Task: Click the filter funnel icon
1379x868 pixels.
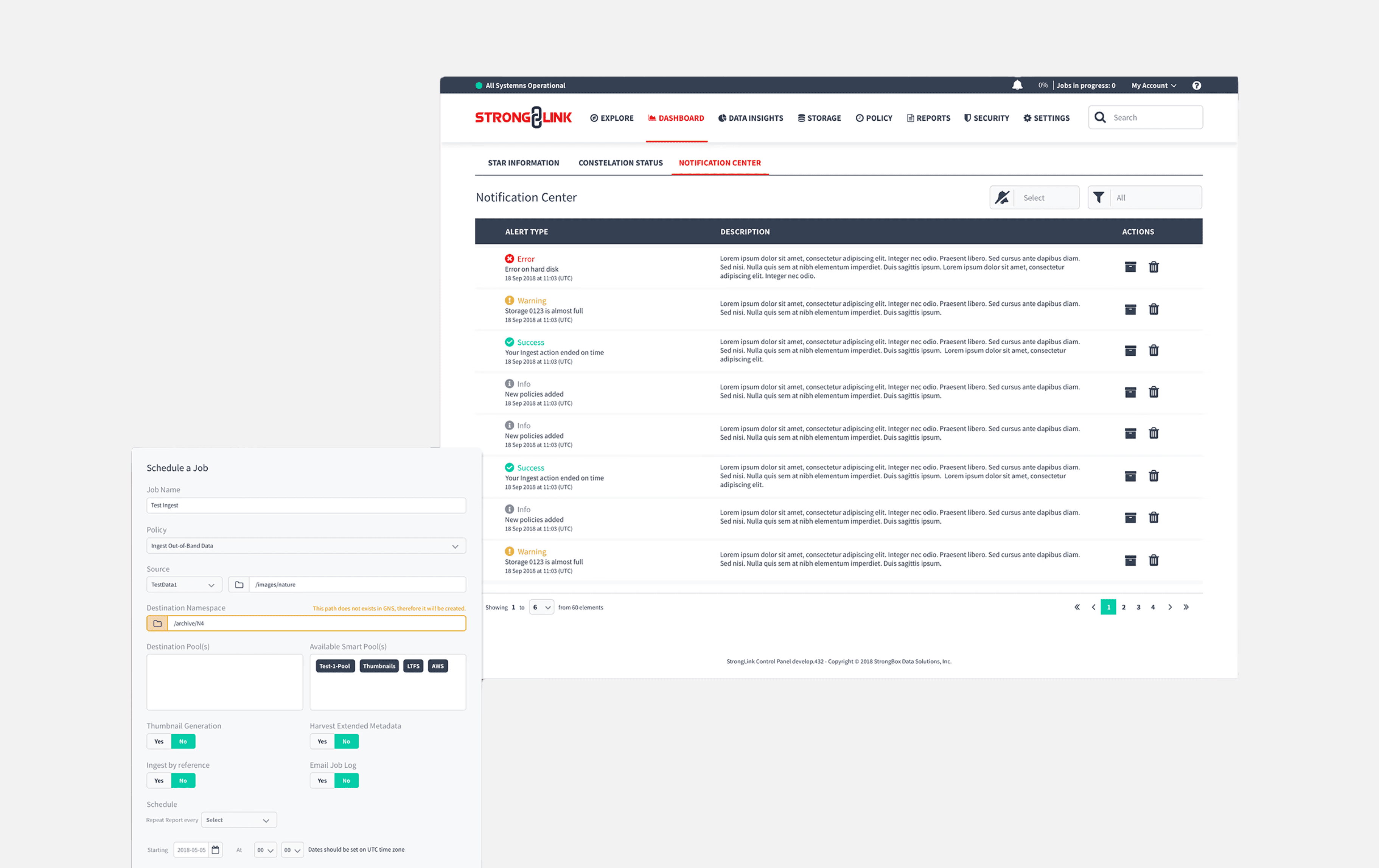Action: coord(1098,198)
